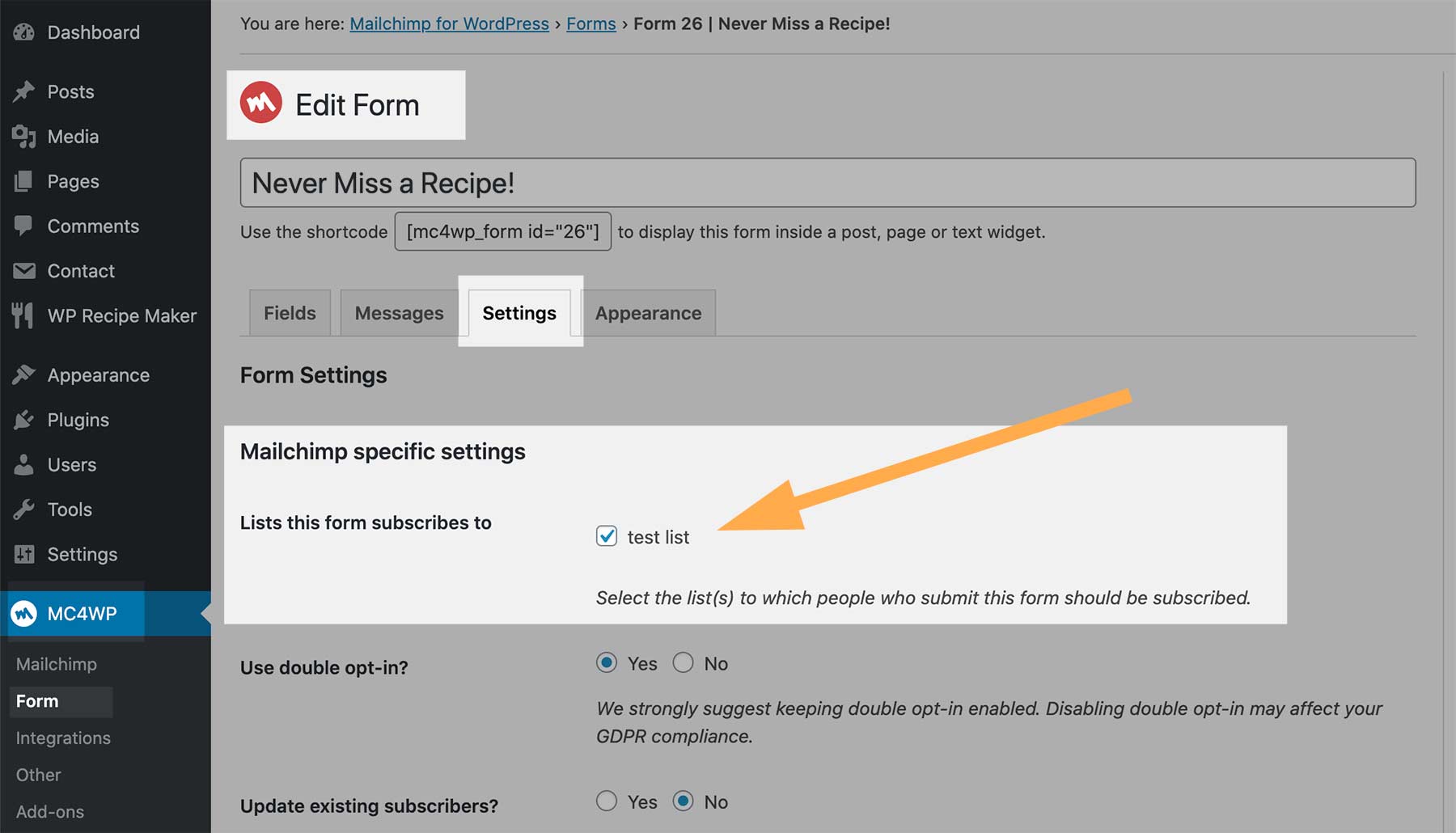Viewport: 1456px width, 833px height.
Task: Open WP Recipe Maker fork-knife icon
Action: 23,315
